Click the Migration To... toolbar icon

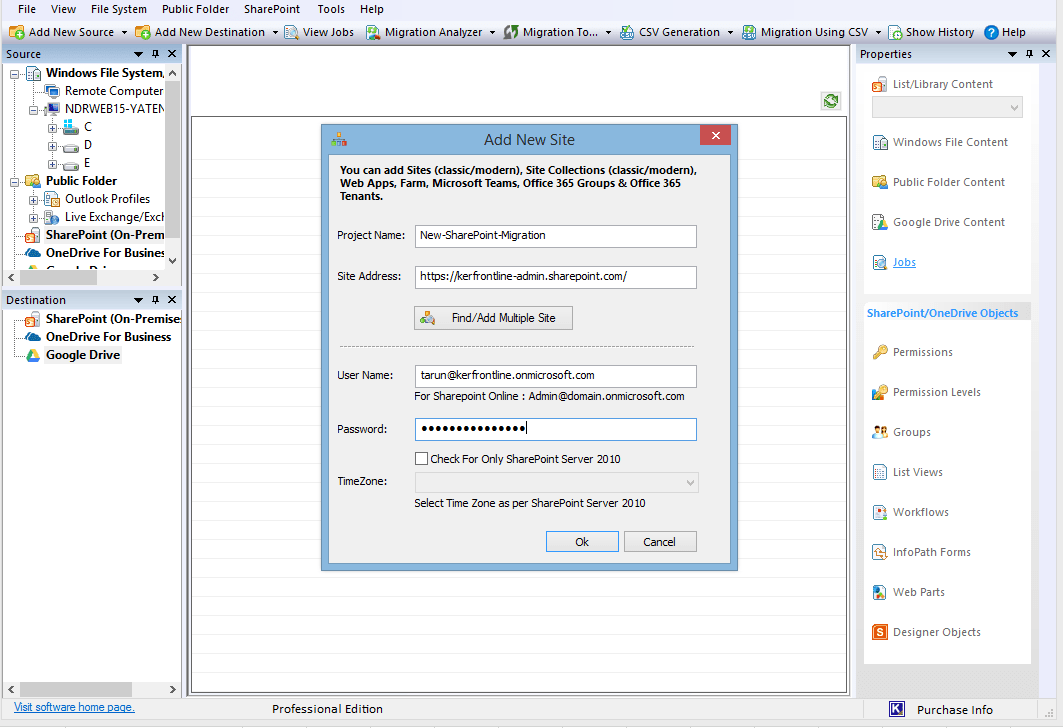511,32
